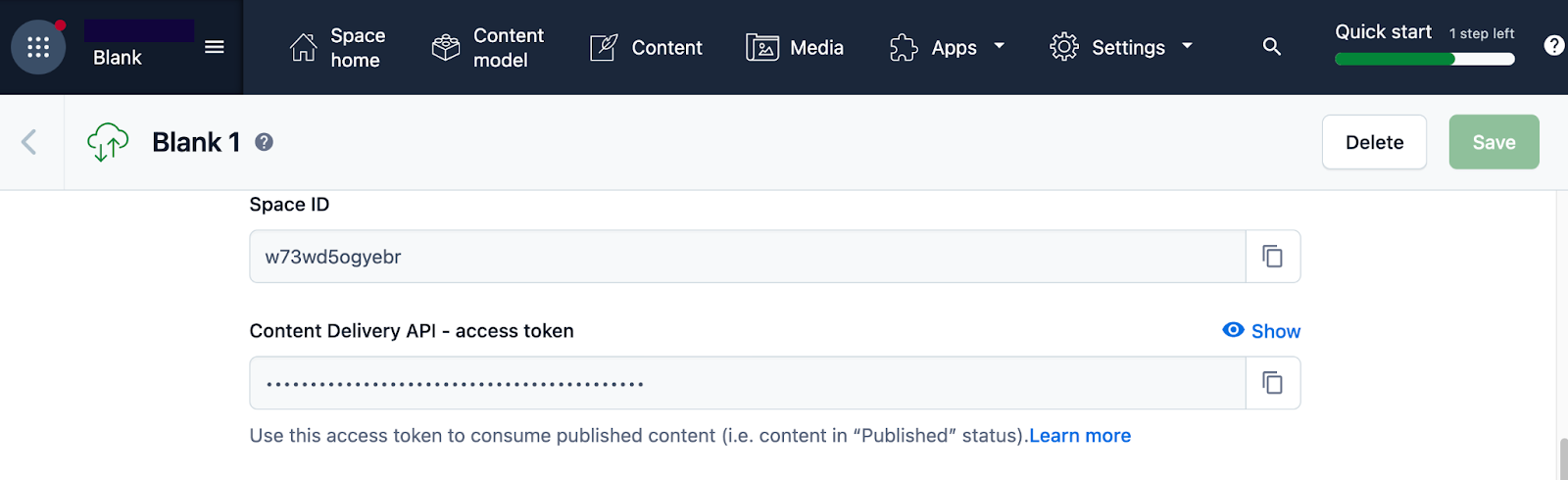The image size is (1568, 480).
Task: Click the vertical page scrollbar
Action: point(1562,458)
